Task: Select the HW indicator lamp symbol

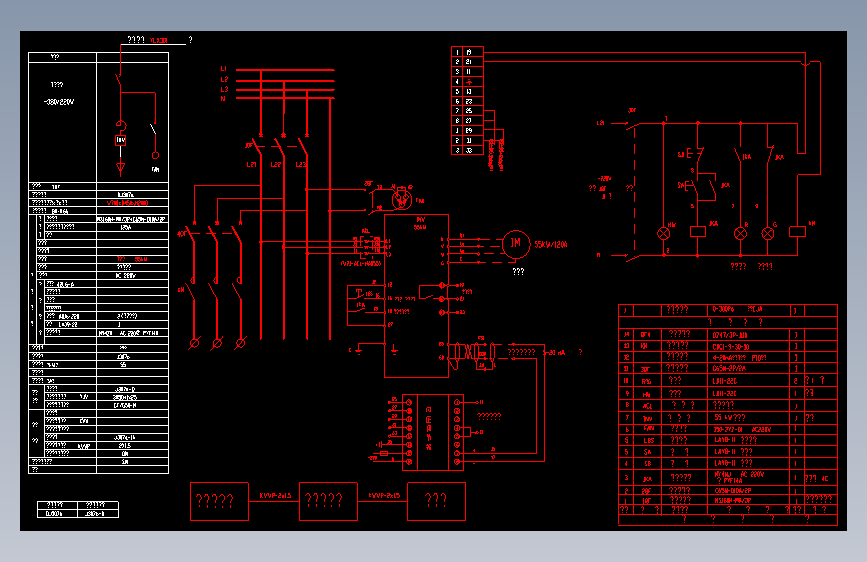Action: point(664,233)
